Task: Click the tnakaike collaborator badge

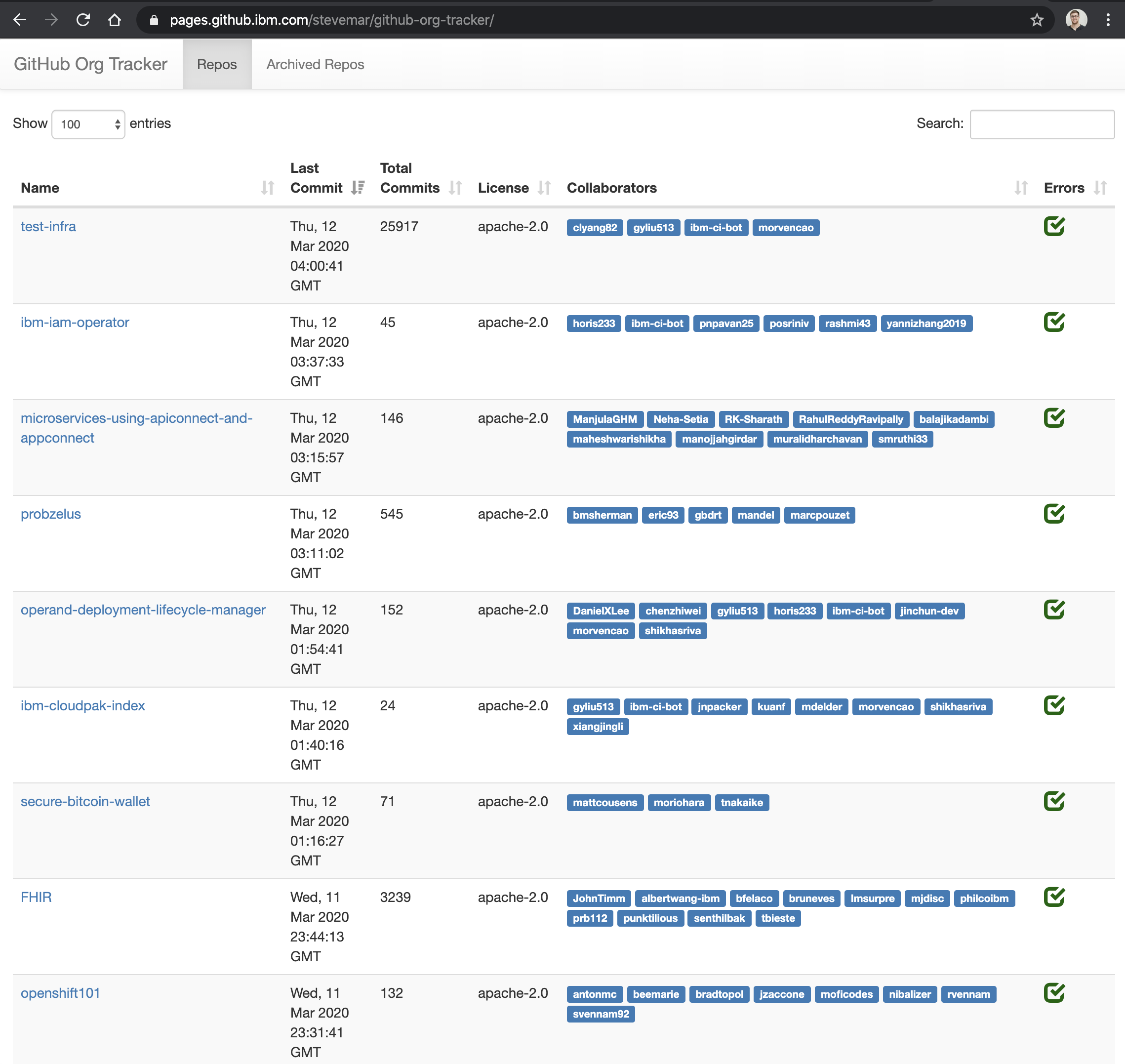Action: (x=742, y=803)
